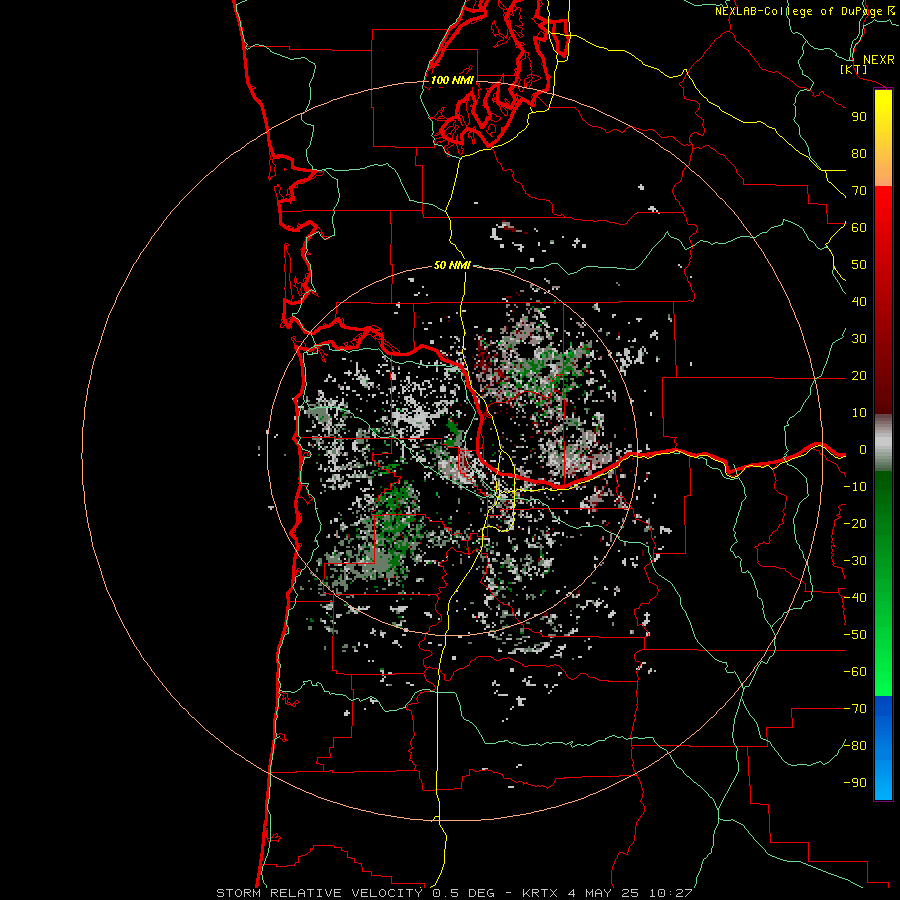900x900 pixels.
Task: Click the -90 label on the velocity scale
Action: coord(855,783)
